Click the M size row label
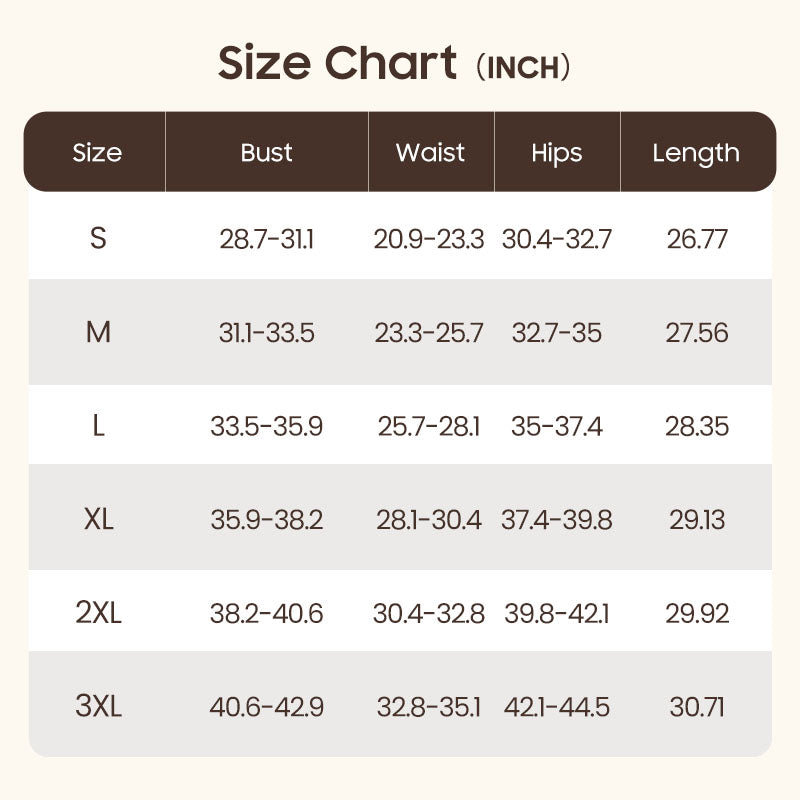 (x=98, y=333)
